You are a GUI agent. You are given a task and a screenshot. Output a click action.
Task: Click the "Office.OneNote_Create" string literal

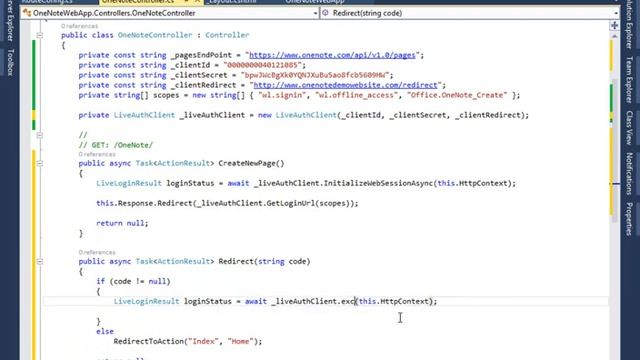(x=457, y=95)
